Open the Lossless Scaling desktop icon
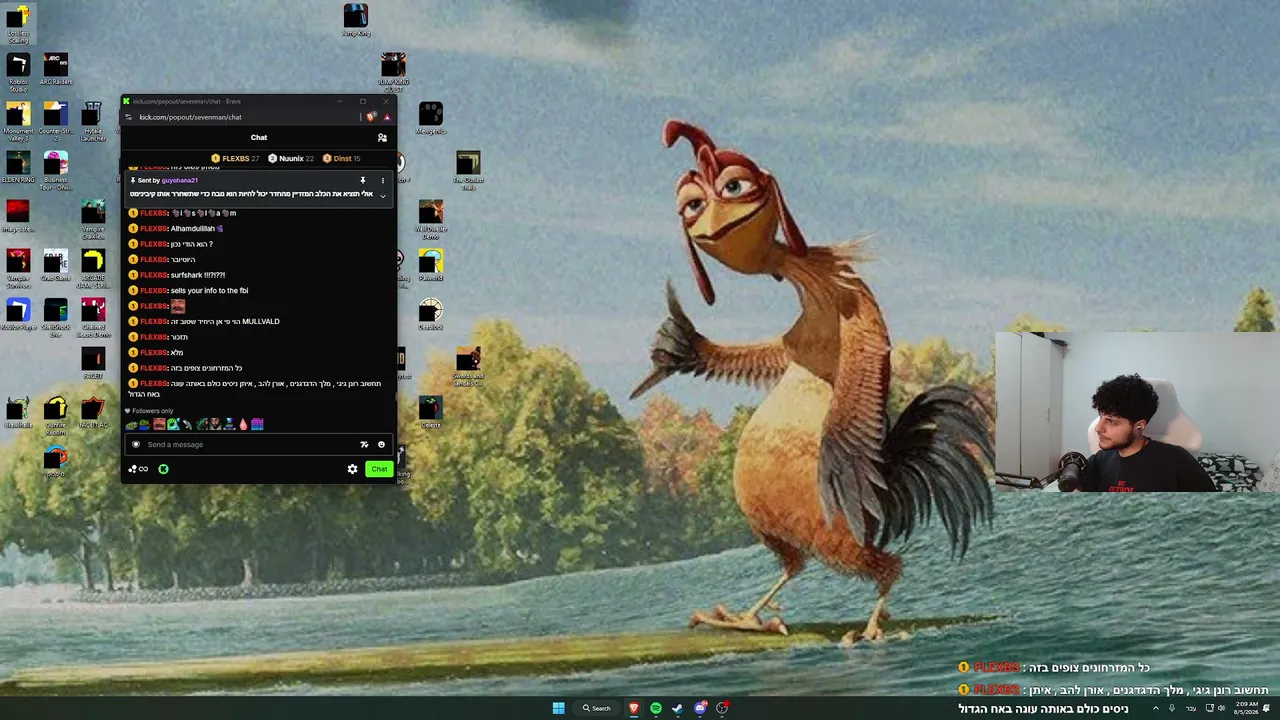 [x=18, y=22]
